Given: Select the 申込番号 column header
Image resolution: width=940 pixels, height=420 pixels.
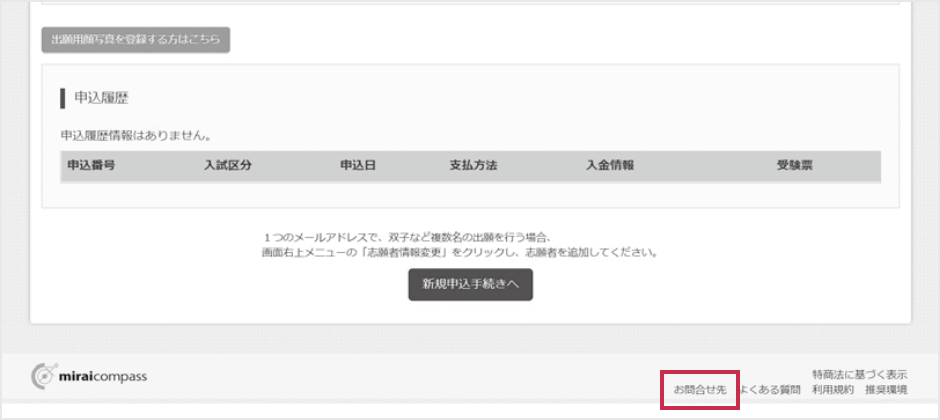Looking at the screenshot, I should [91, 166].
